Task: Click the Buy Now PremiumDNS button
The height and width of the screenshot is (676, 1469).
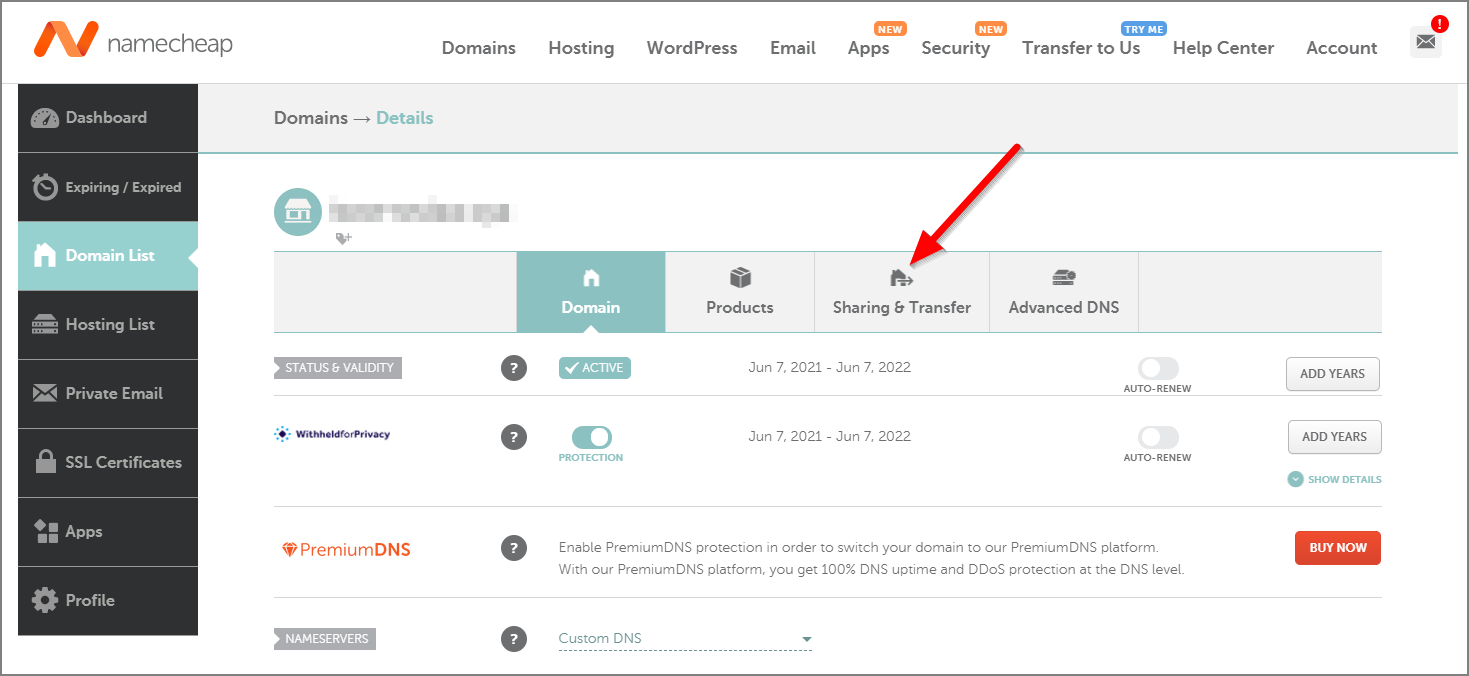Action: (x=1338, y=548)
